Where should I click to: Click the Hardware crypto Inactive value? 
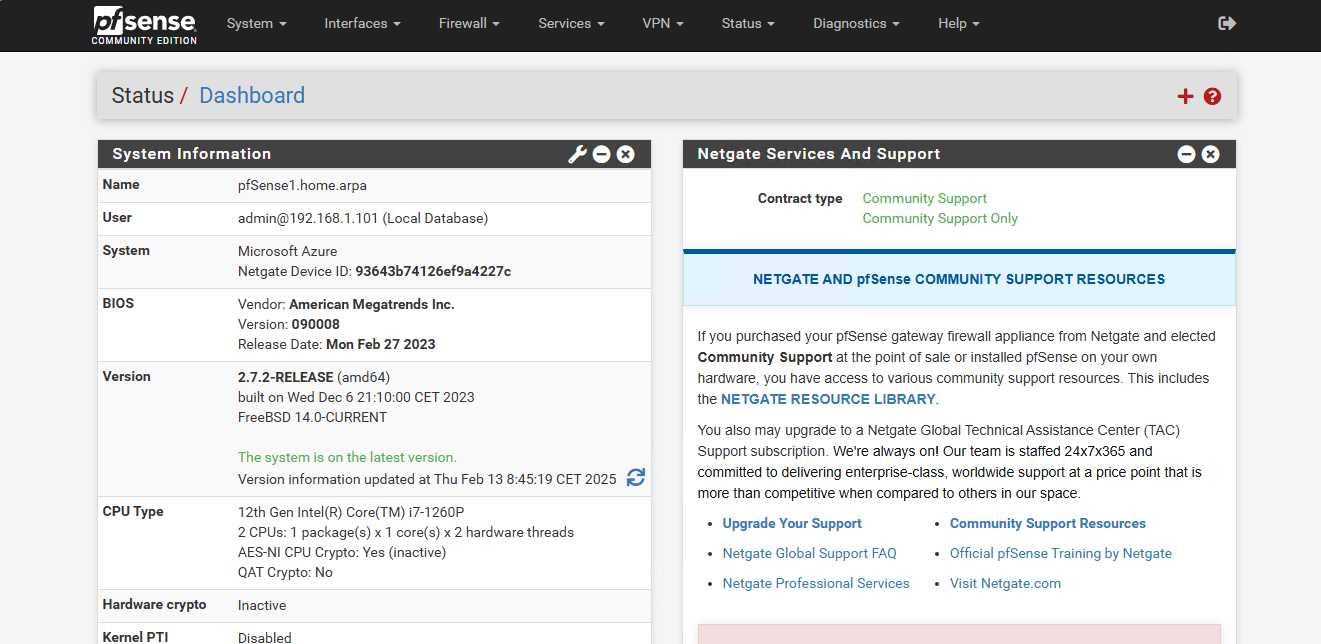[x=262, y=605]
